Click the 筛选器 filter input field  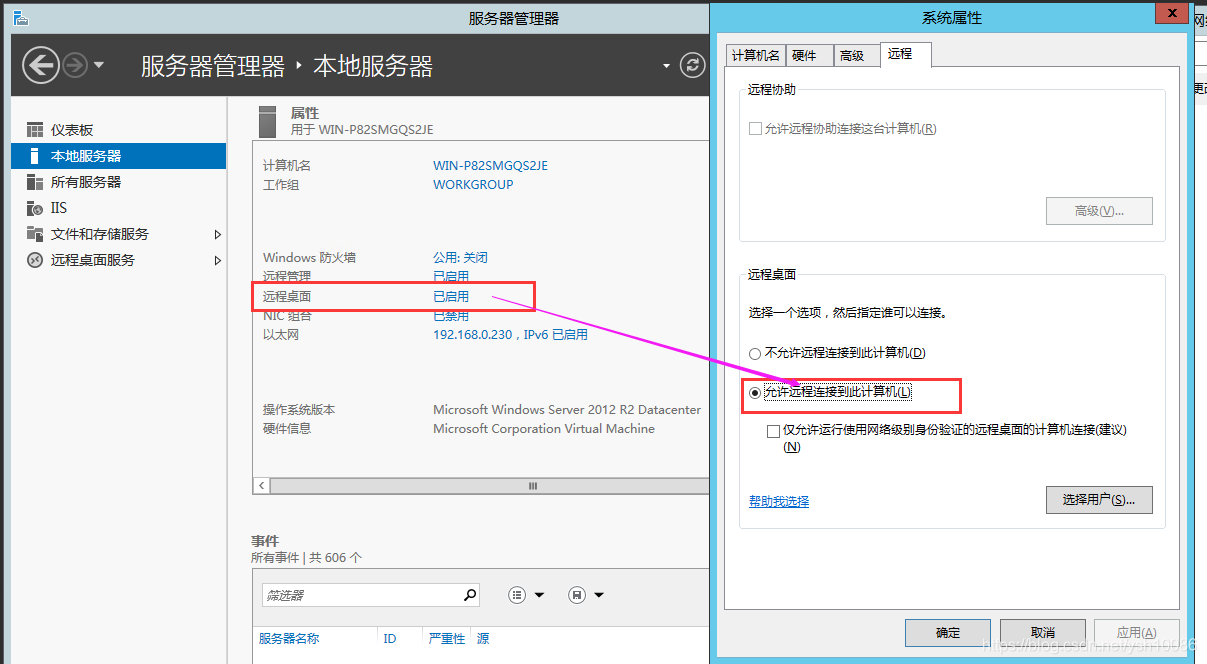(x=361, y=595)
